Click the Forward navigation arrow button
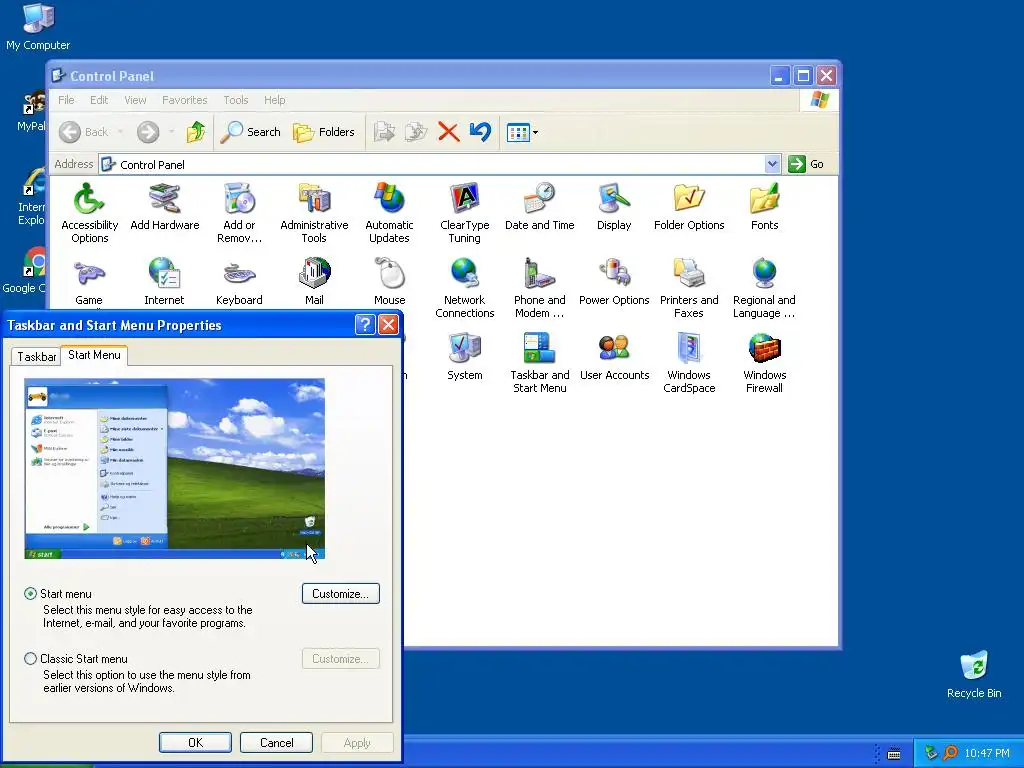 (148, 132)
